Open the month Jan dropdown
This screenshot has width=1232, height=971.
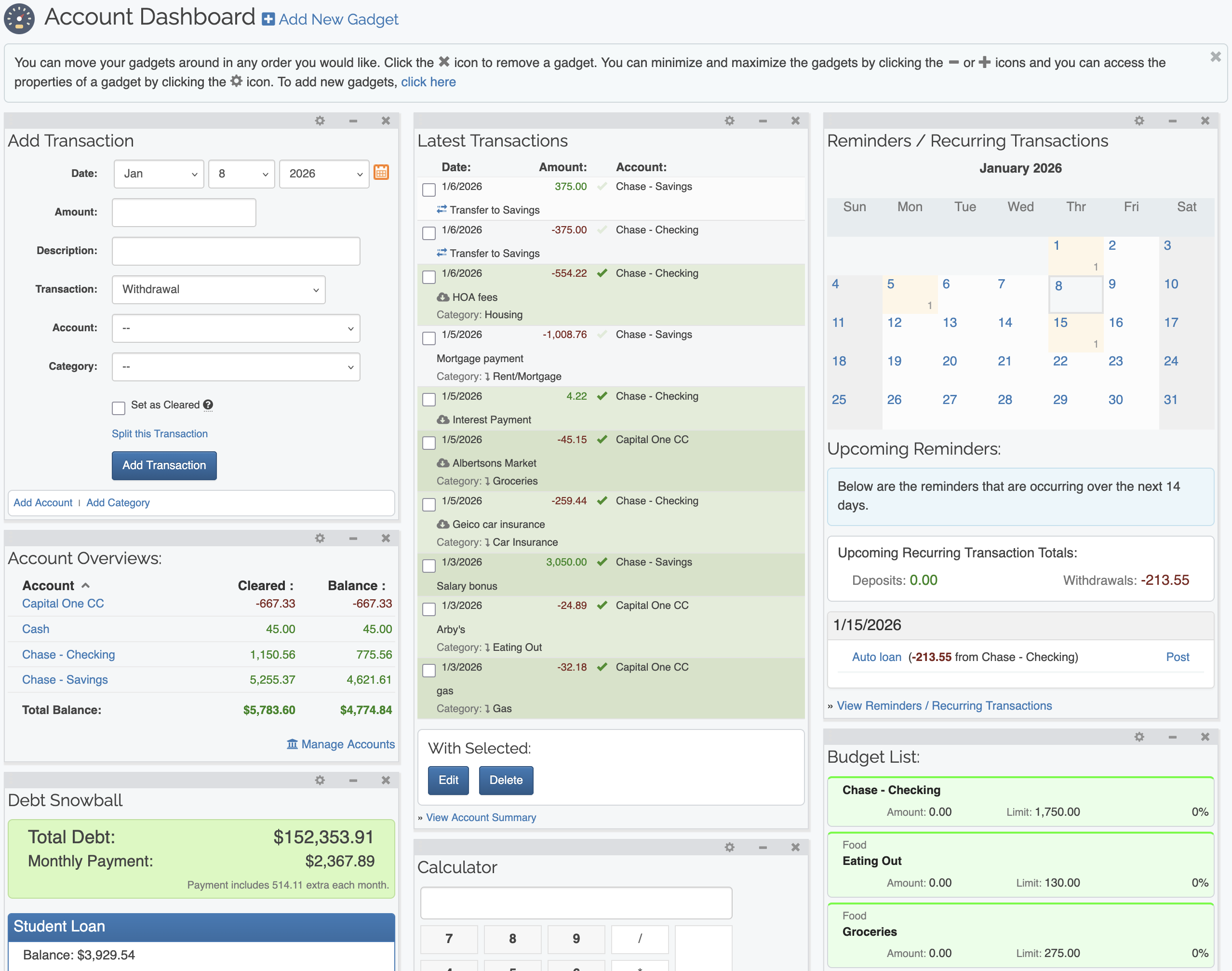pyautogui.click(x=159, y=174)
